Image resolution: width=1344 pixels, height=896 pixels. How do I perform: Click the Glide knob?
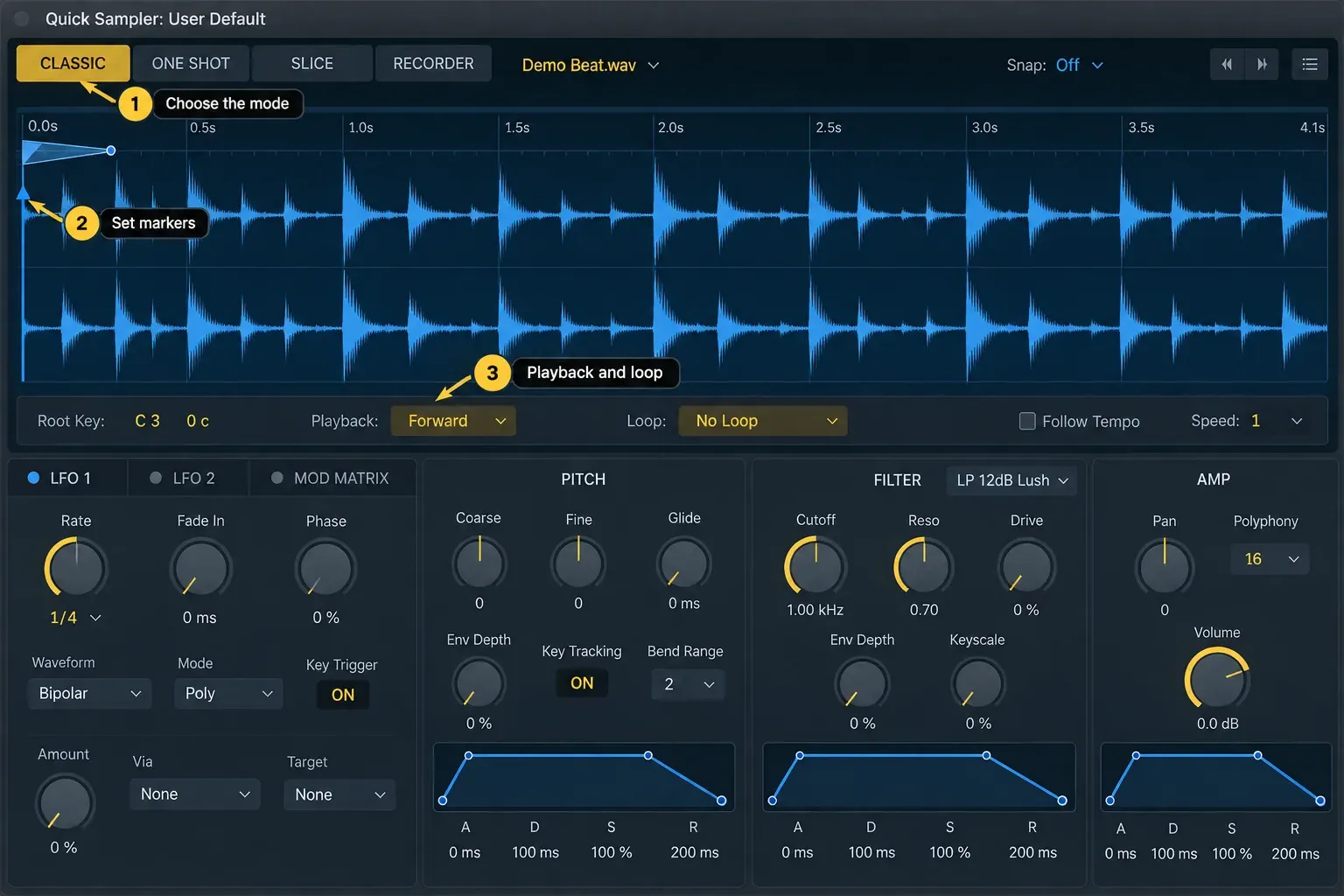(683, 563)
